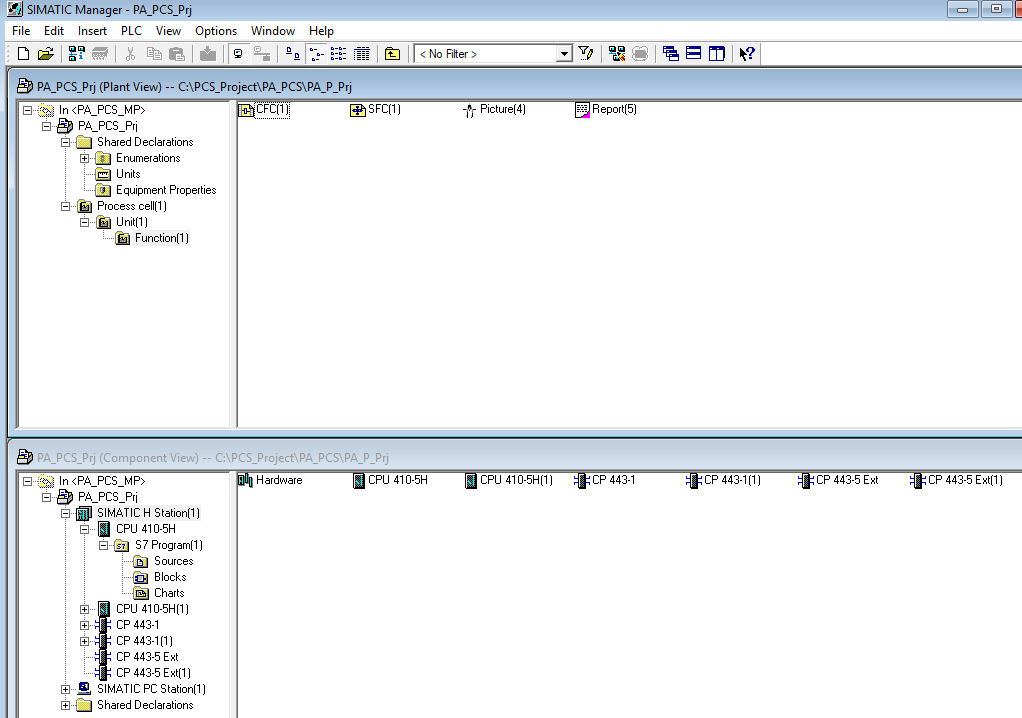The height and width of the screenshot is (718, 1022).
Task: Switch to Details view icon
Action: coord(362,54)
